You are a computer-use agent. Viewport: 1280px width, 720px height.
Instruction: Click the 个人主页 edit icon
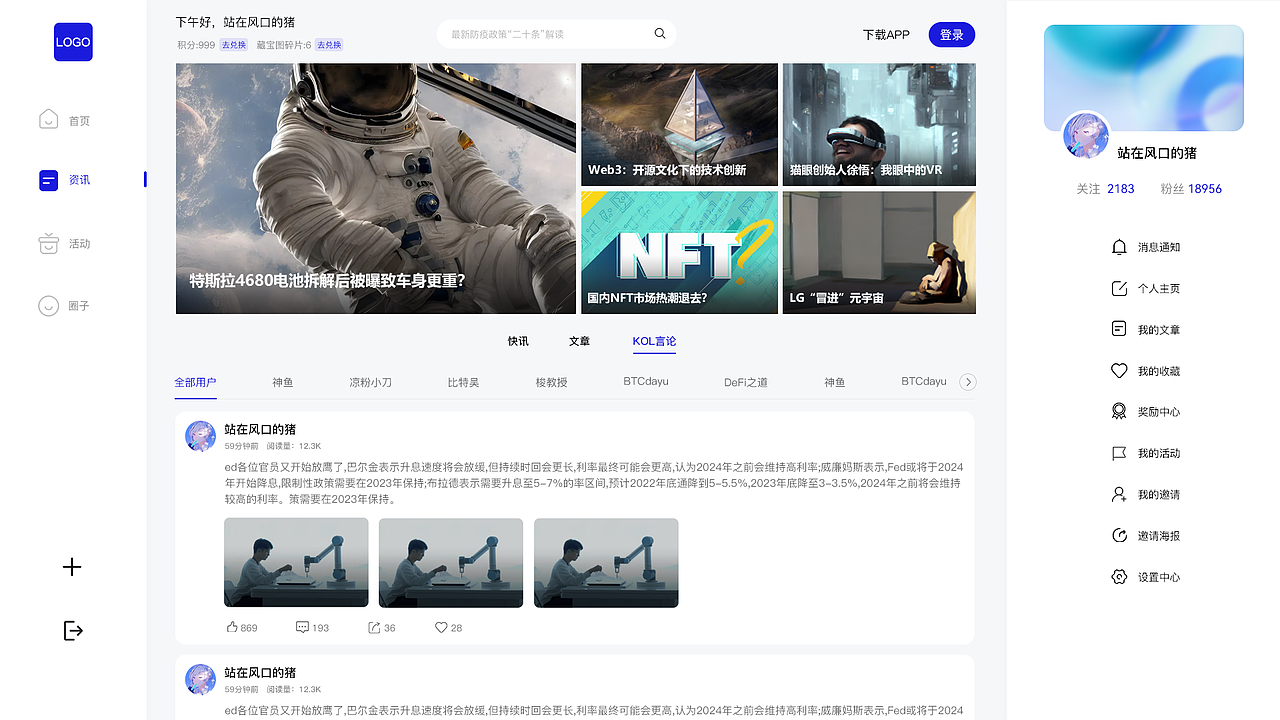tap(1119, 288)
